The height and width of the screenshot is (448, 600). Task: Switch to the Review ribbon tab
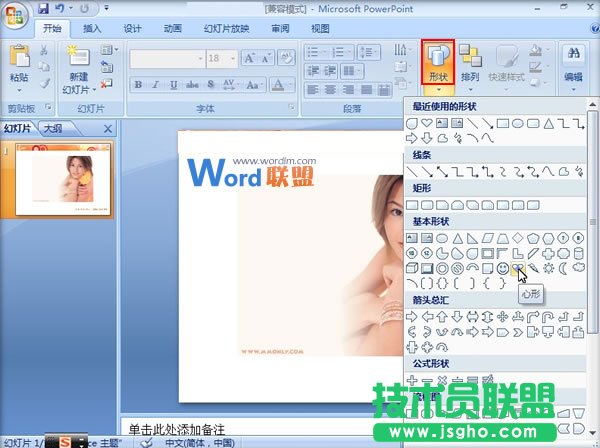click(280, 28)
